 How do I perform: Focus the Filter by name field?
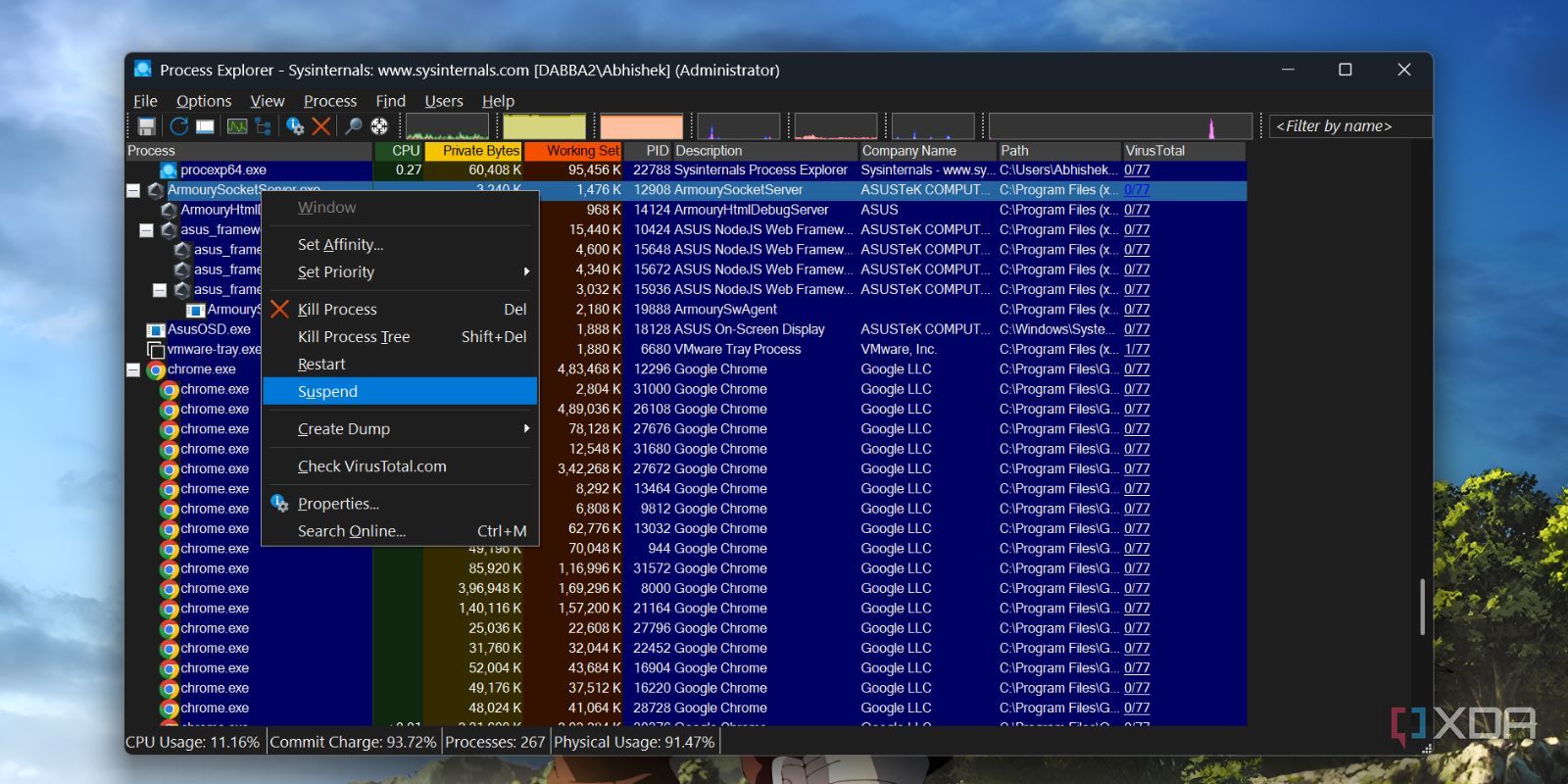[1350, 126]
